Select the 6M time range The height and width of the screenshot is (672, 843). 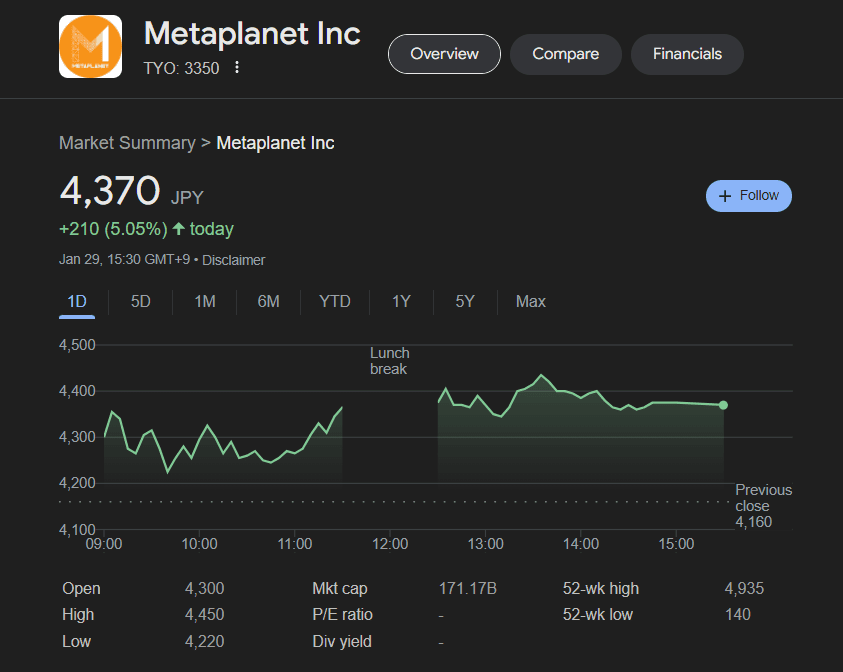268,301
